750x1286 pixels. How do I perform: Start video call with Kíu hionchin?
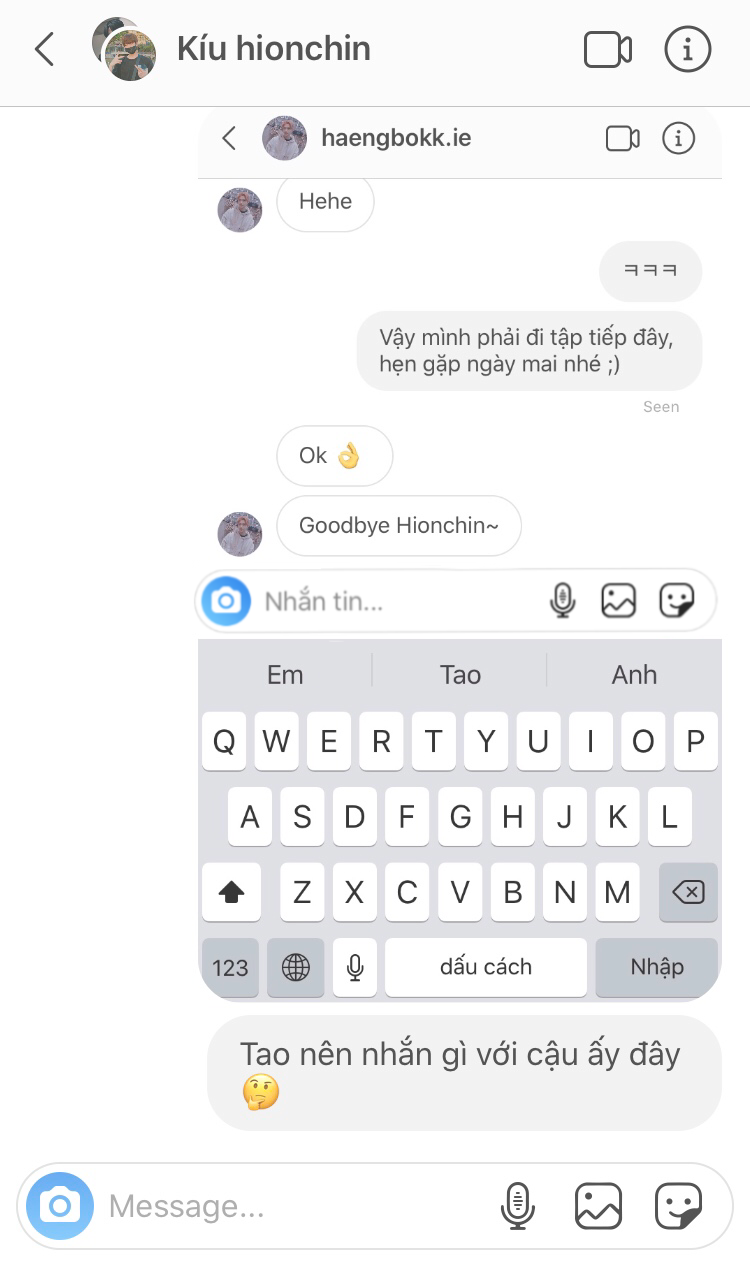(x=608, y=50)
